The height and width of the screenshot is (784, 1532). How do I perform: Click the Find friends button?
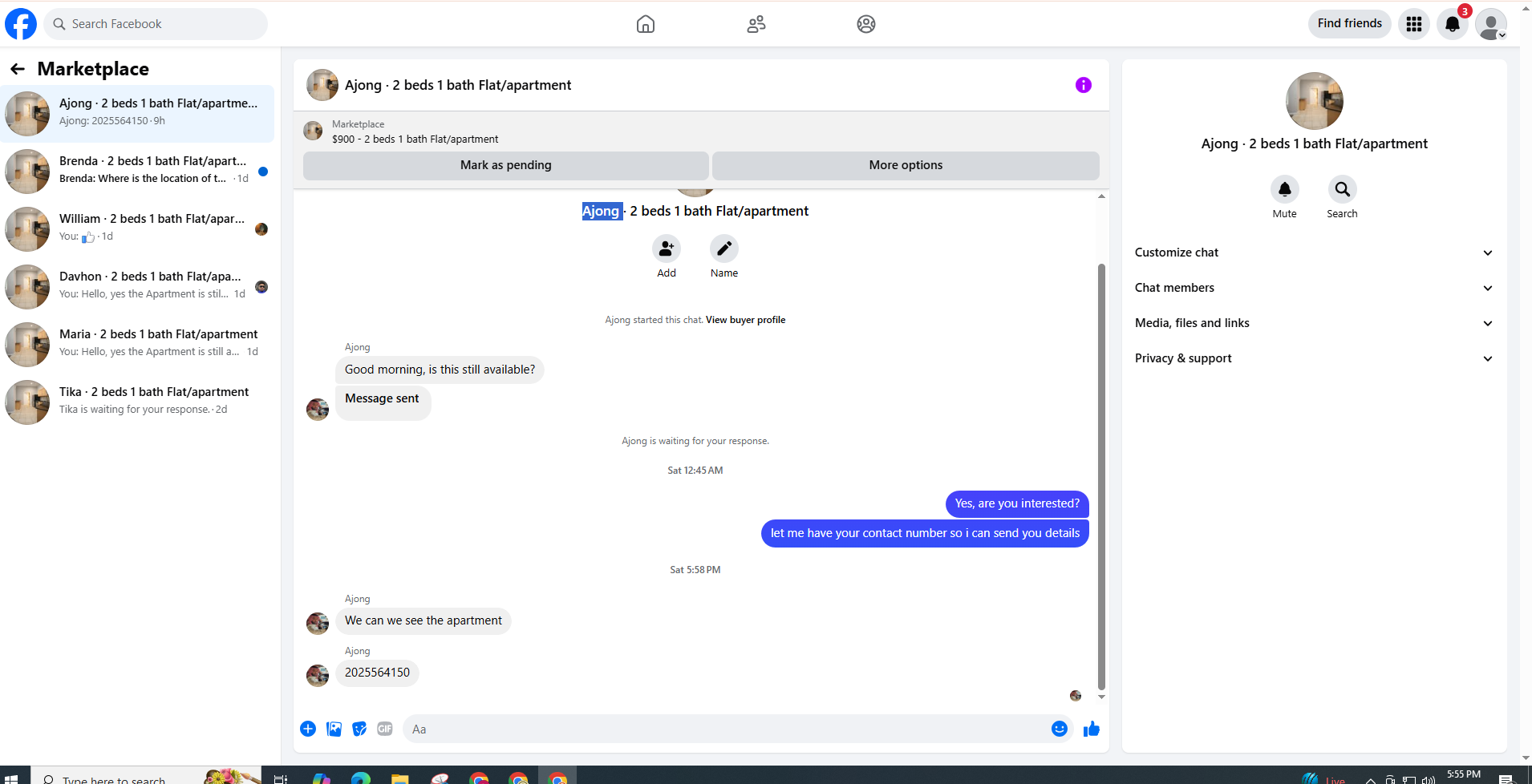pos(1350,23)
